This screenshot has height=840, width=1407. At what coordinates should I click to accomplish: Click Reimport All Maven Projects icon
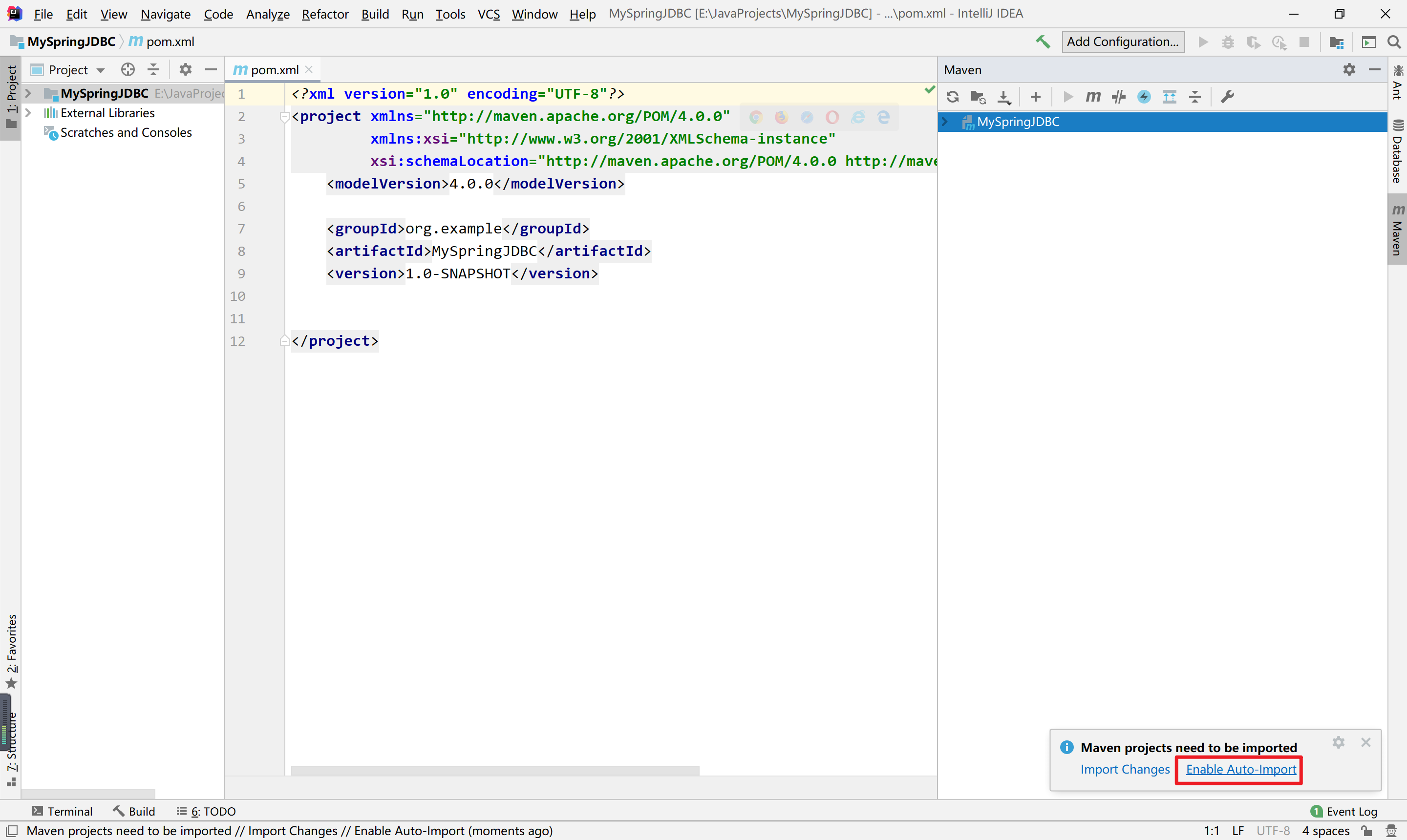coord(952,97)
